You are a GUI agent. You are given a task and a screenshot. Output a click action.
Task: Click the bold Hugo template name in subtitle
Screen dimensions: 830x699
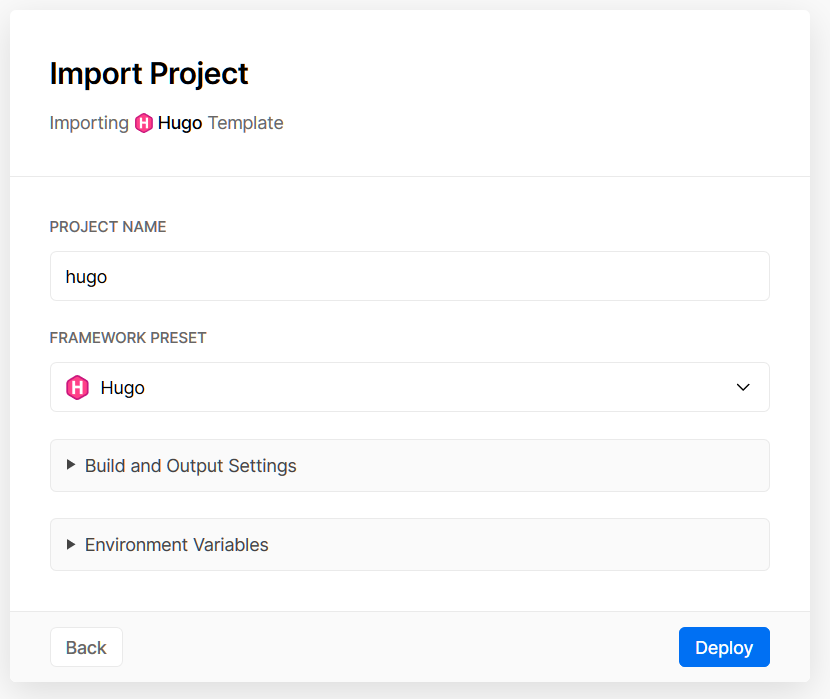[x=180, y=124]
